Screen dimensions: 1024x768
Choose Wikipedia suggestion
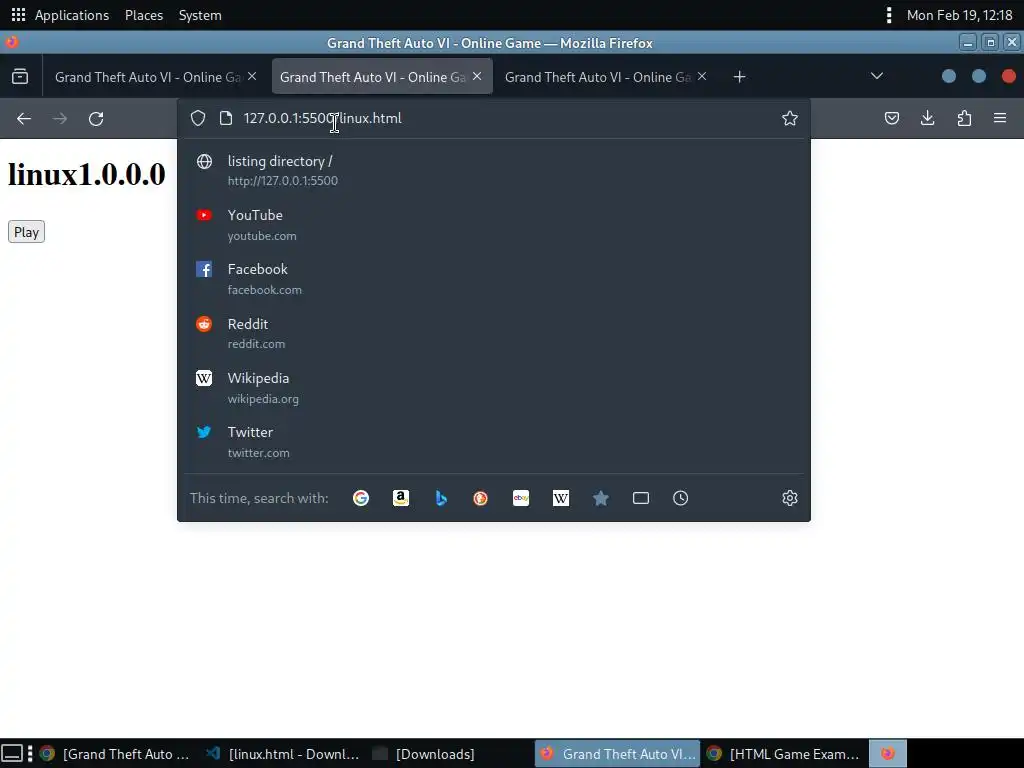coord(494,387)
